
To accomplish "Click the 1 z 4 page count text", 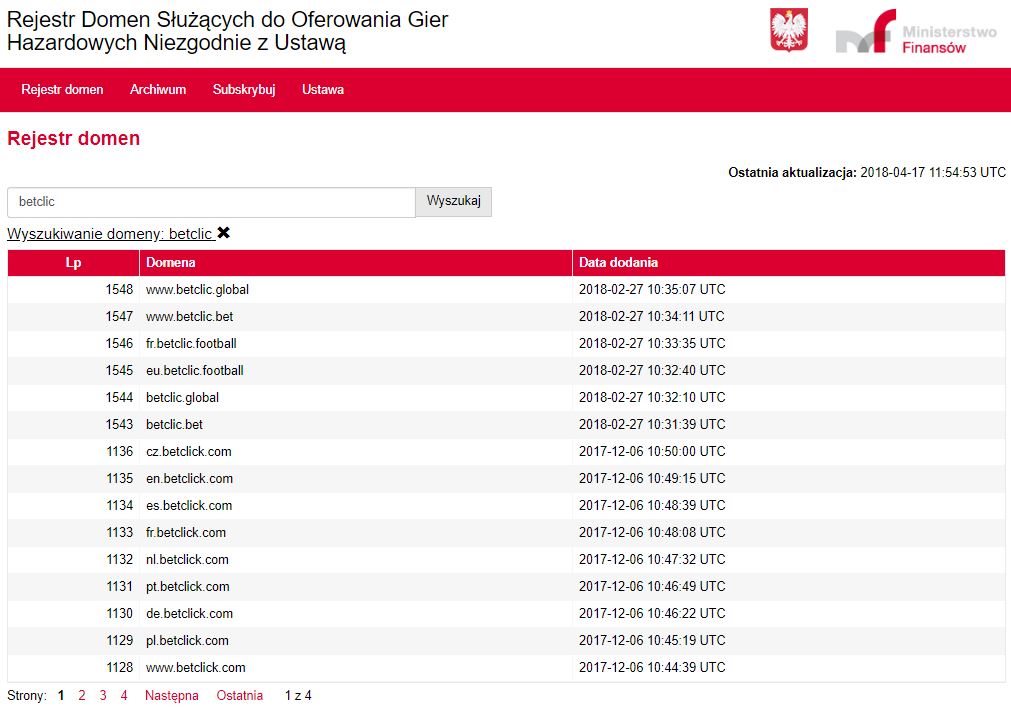I will coord(298,695).
